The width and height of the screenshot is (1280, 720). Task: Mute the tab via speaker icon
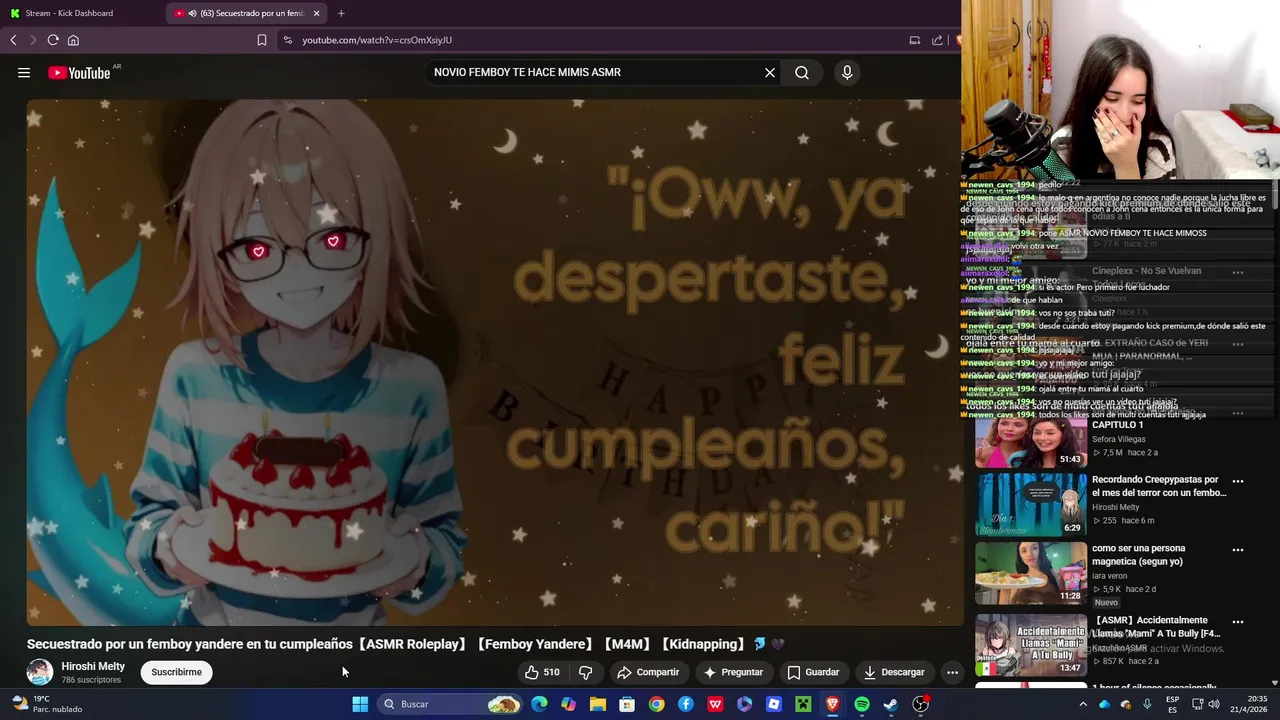[192, 13]
